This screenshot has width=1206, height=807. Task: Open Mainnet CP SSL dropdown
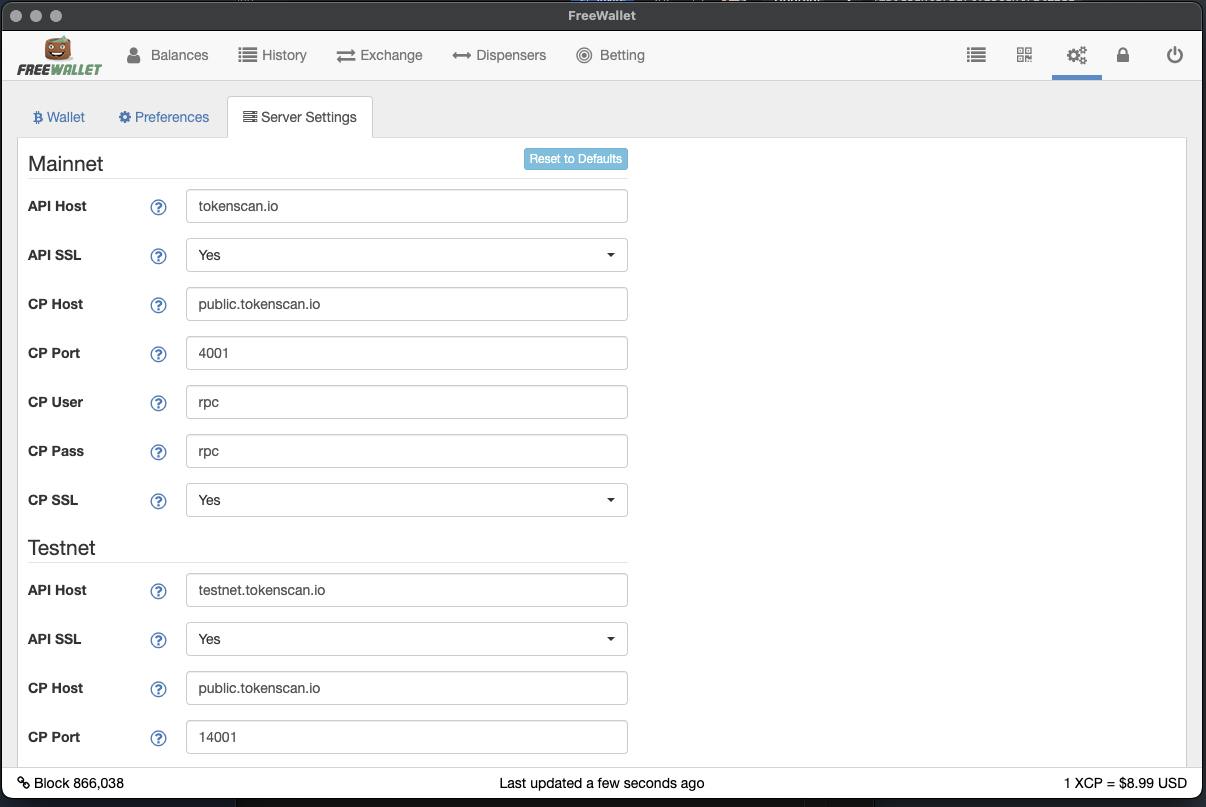407,500
